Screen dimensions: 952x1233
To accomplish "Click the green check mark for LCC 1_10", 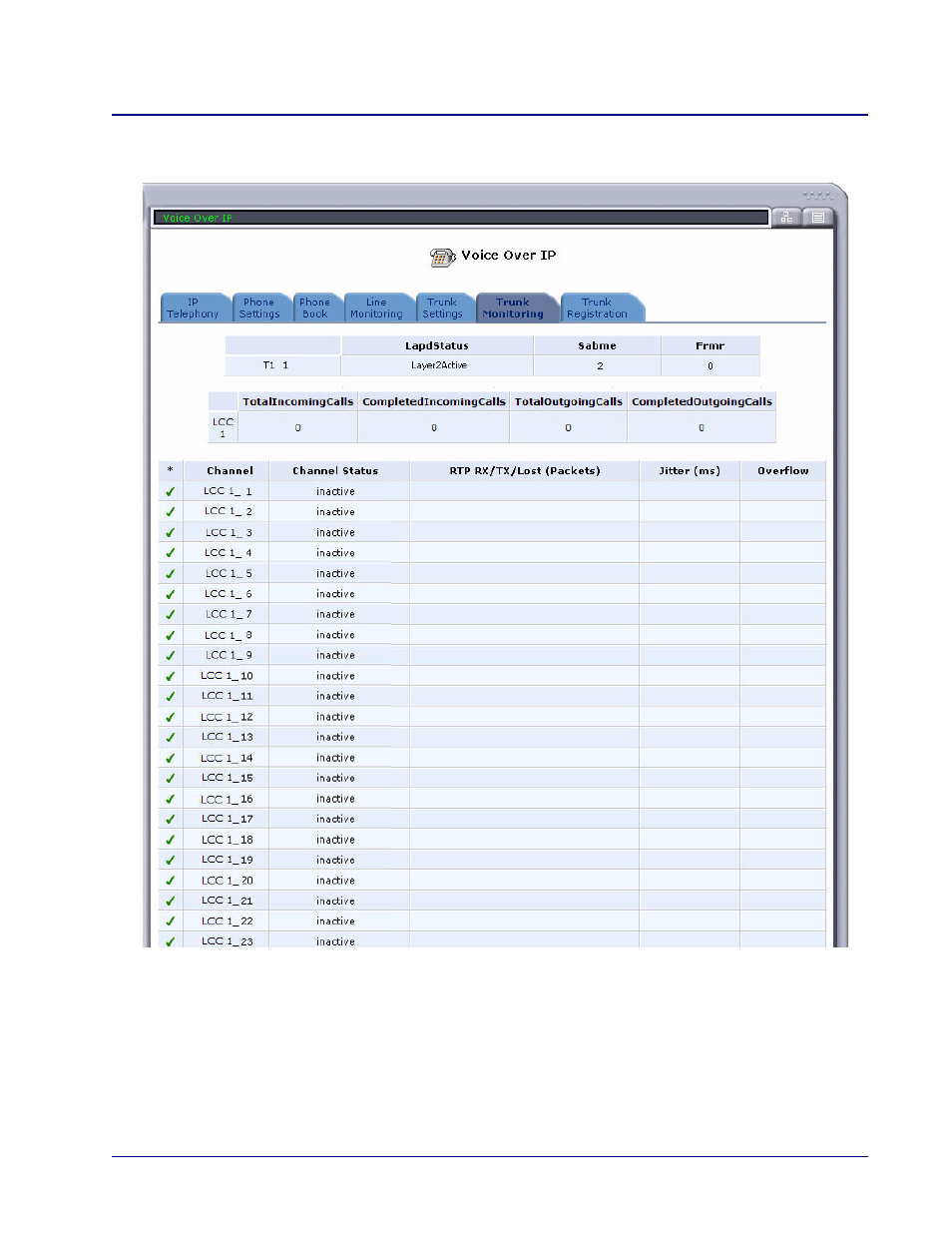I will [170, 676].
